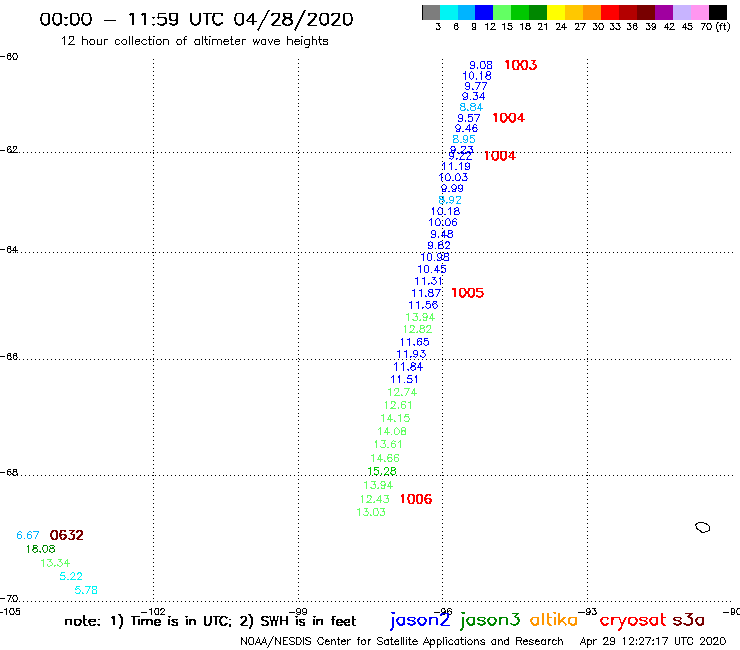740x650 pixels.
Task: Click wave height value 9.34
Action: (473, 96)
